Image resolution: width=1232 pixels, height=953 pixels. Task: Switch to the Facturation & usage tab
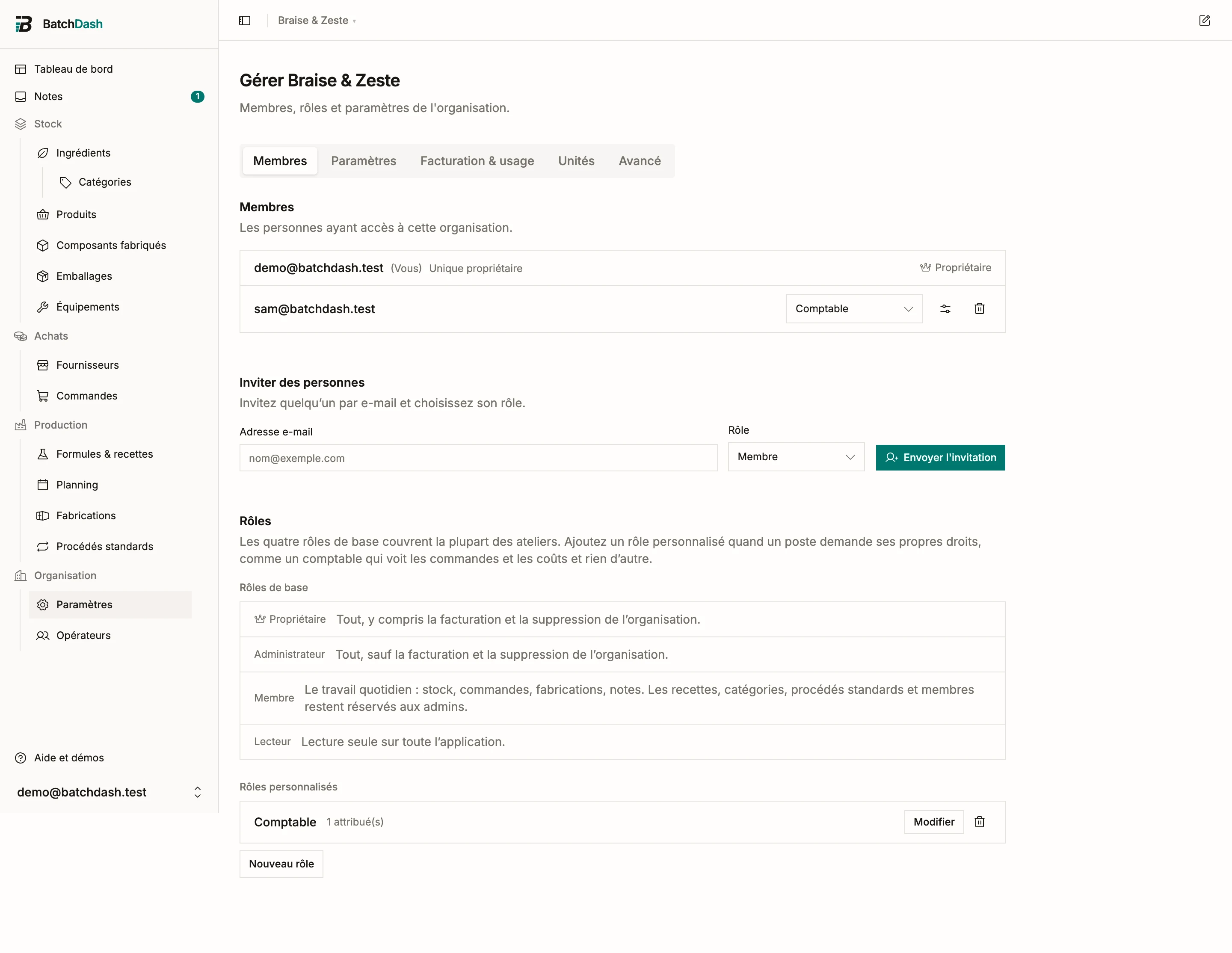tap(477, 161)
